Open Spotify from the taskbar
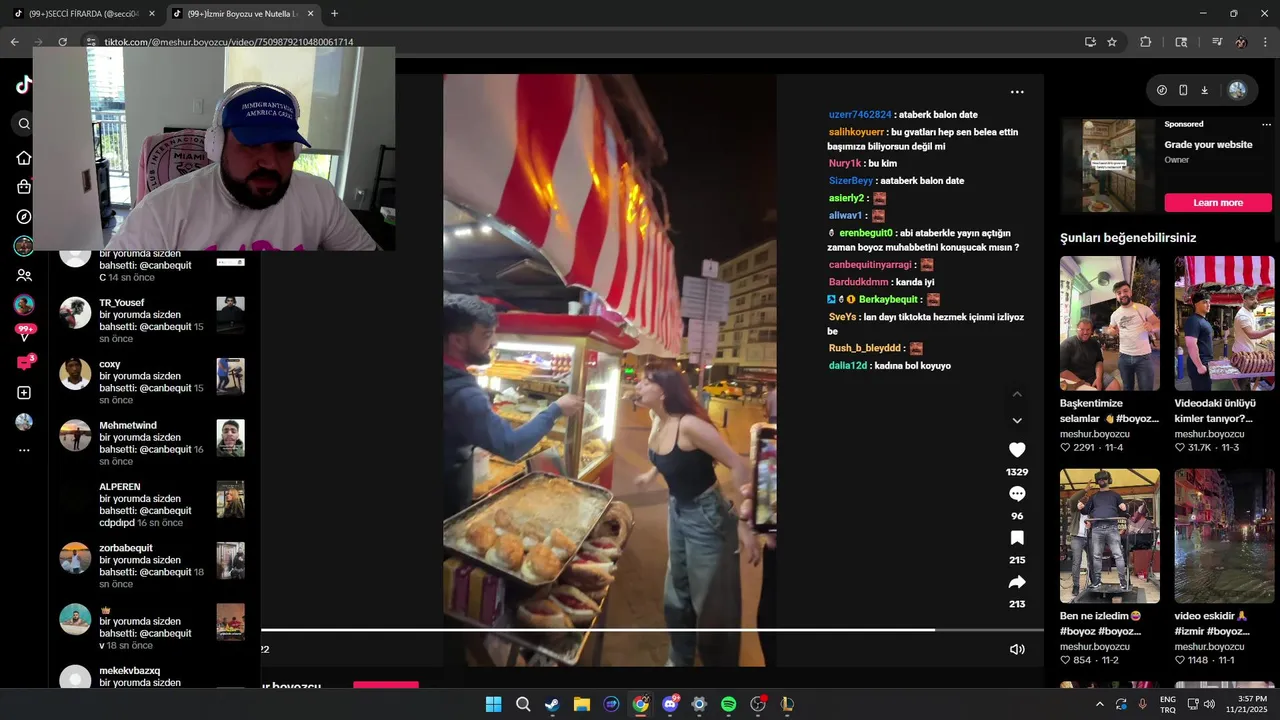 point(728,704)
